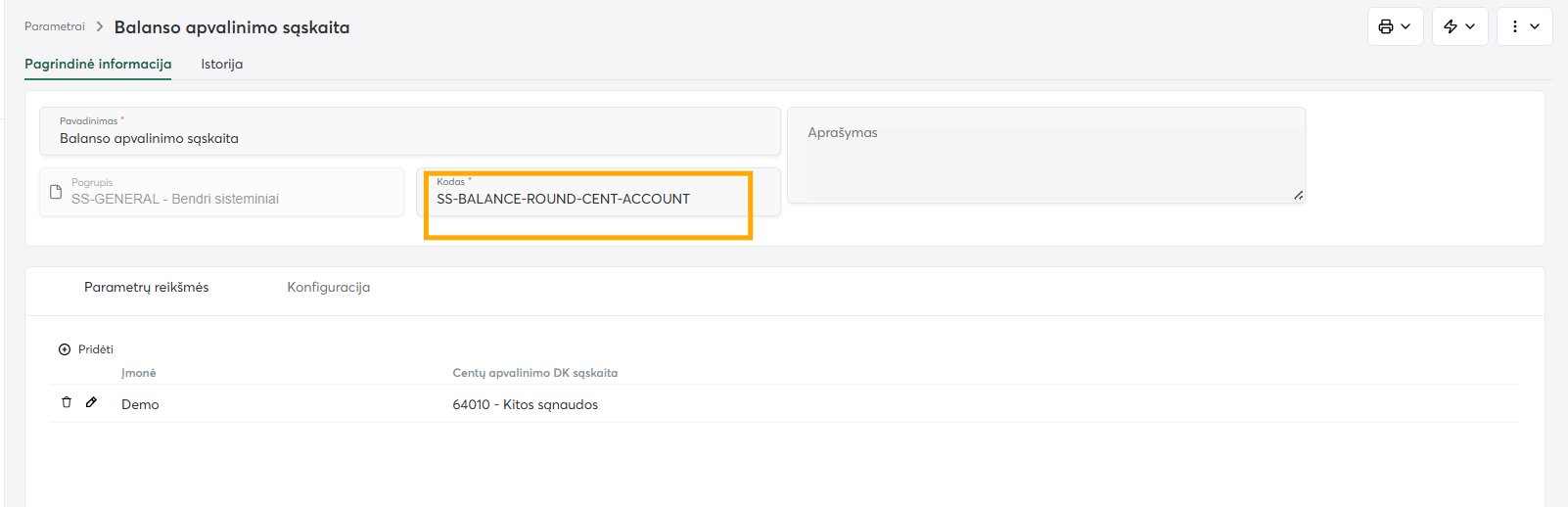Click the lightning bolt actions icon
The height and width of the screenshot is (507, 1568).
click(1451, 26)
